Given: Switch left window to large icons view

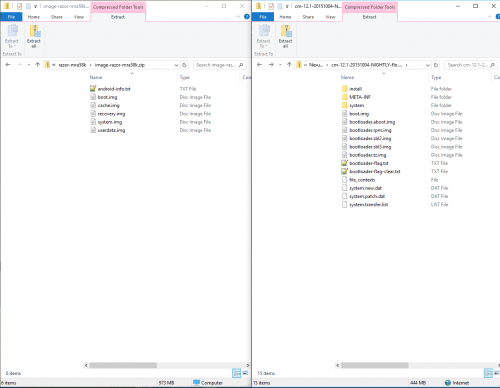Looking at the screenshot, I should pos(245,373).
